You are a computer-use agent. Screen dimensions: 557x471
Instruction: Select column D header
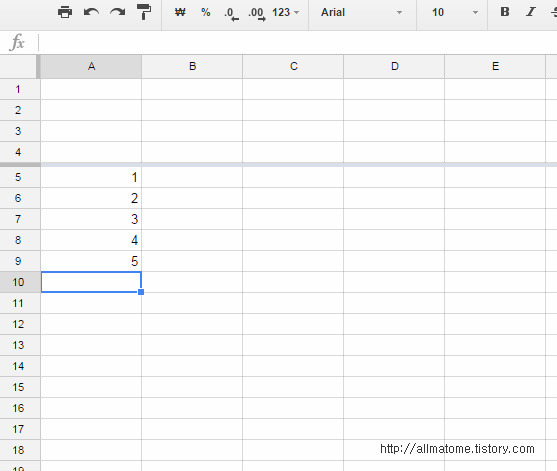point(394,66)
